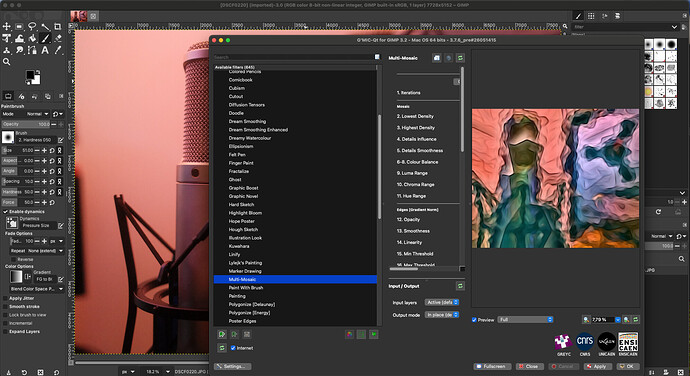Image resolution: width=690 pixels, height=376 pixels.
Task: Open the Blend Color Space dropdown
Action: click(37, 289)
